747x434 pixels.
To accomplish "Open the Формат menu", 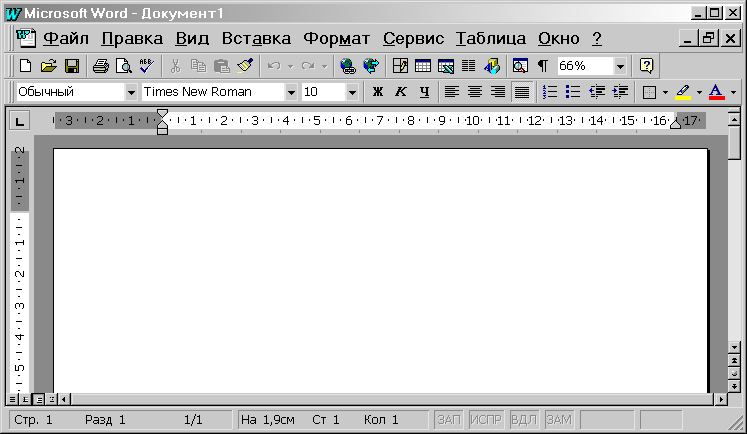I will [x=337, y=39].
